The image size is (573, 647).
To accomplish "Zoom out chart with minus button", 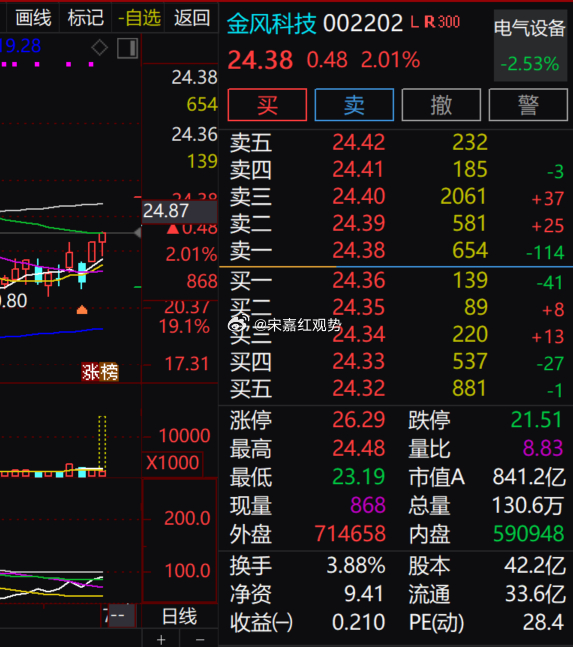I will point(200,640).
